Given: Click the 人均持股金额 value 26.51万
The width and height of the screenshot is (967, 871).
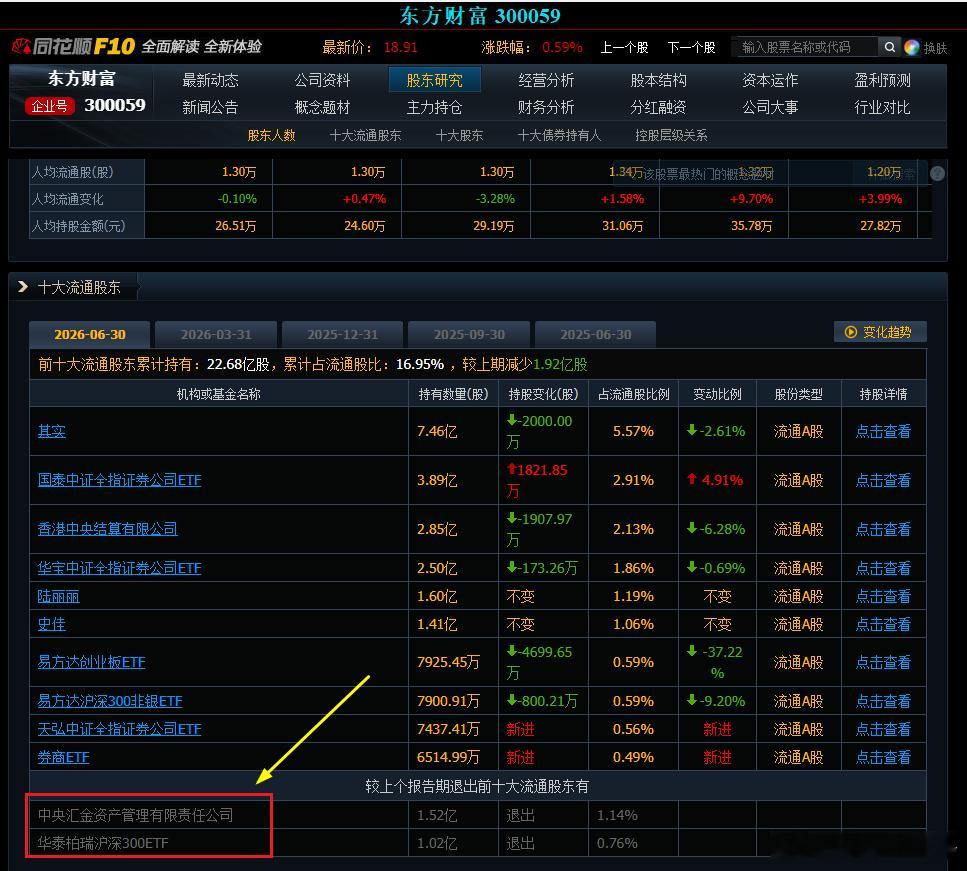Looking at the screenshot, I should (236, 226).
